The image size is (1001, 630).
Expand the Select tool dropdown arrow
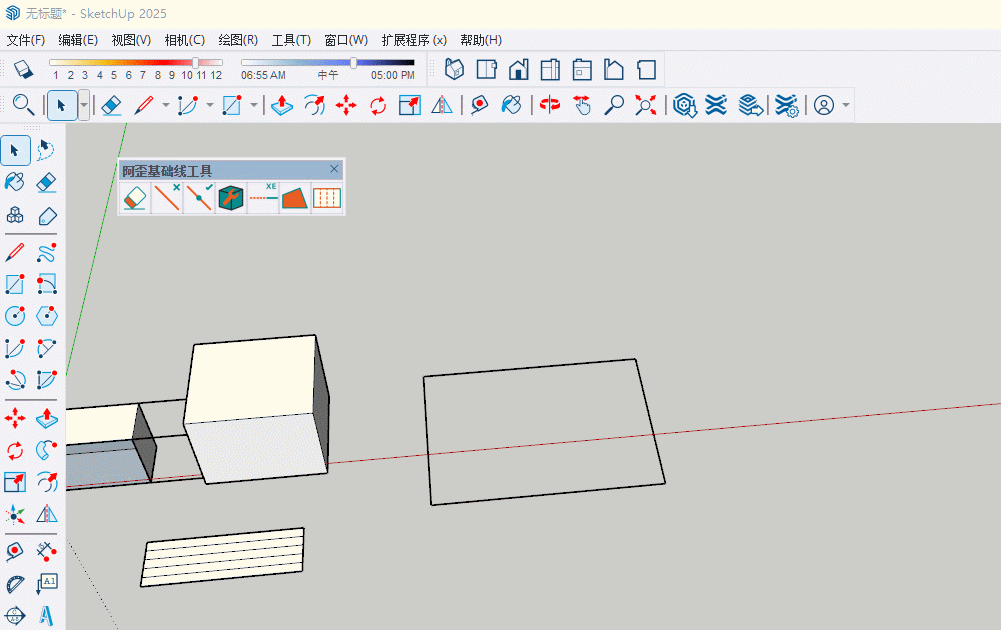[x=84, y=105]
